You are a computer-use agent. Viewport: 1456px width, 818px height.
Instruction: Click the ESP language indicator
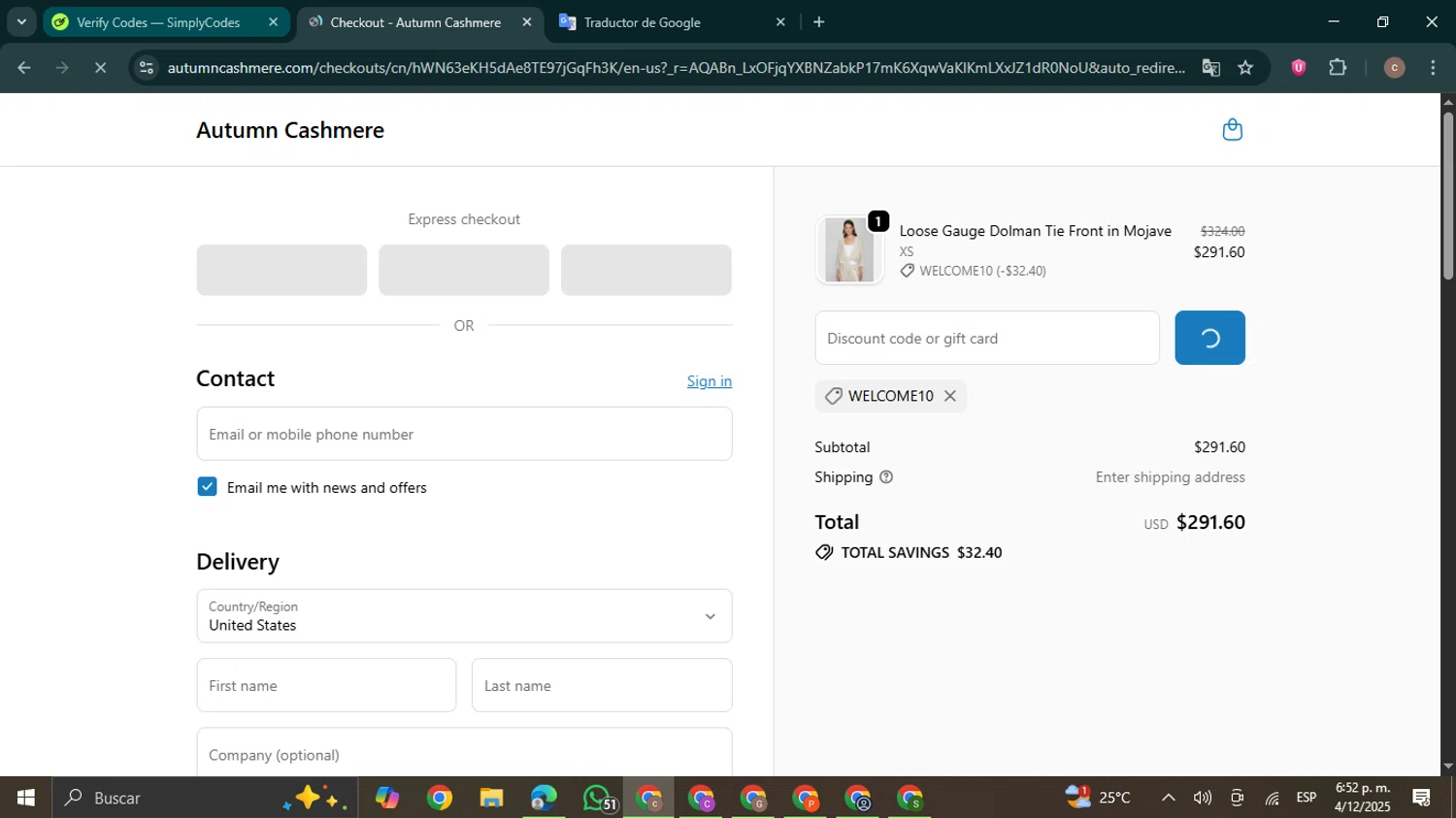pos(1307,798)
